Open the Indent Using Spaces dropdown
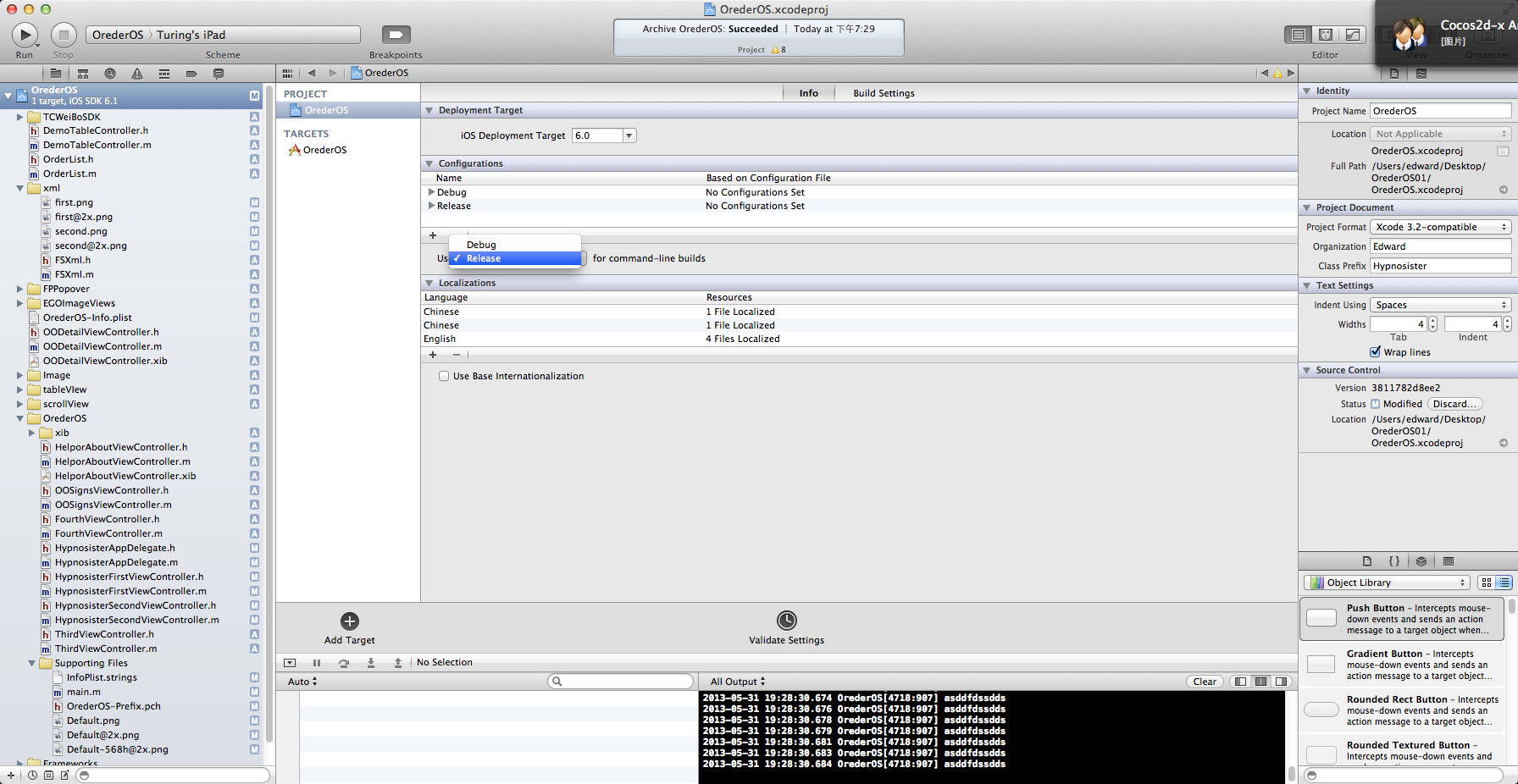Viewport: 1518px width, 784px height. (x=1441, y=305)
